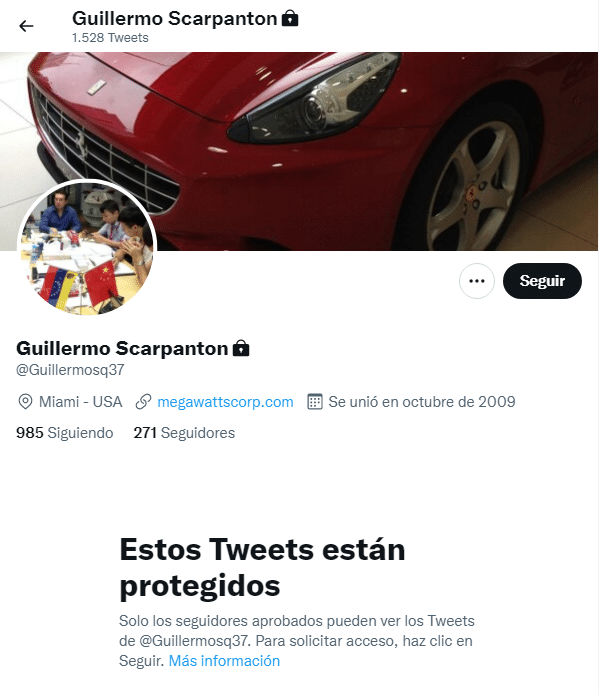Click the location pin icon
607x695 pixels.
tap(25, 402)
